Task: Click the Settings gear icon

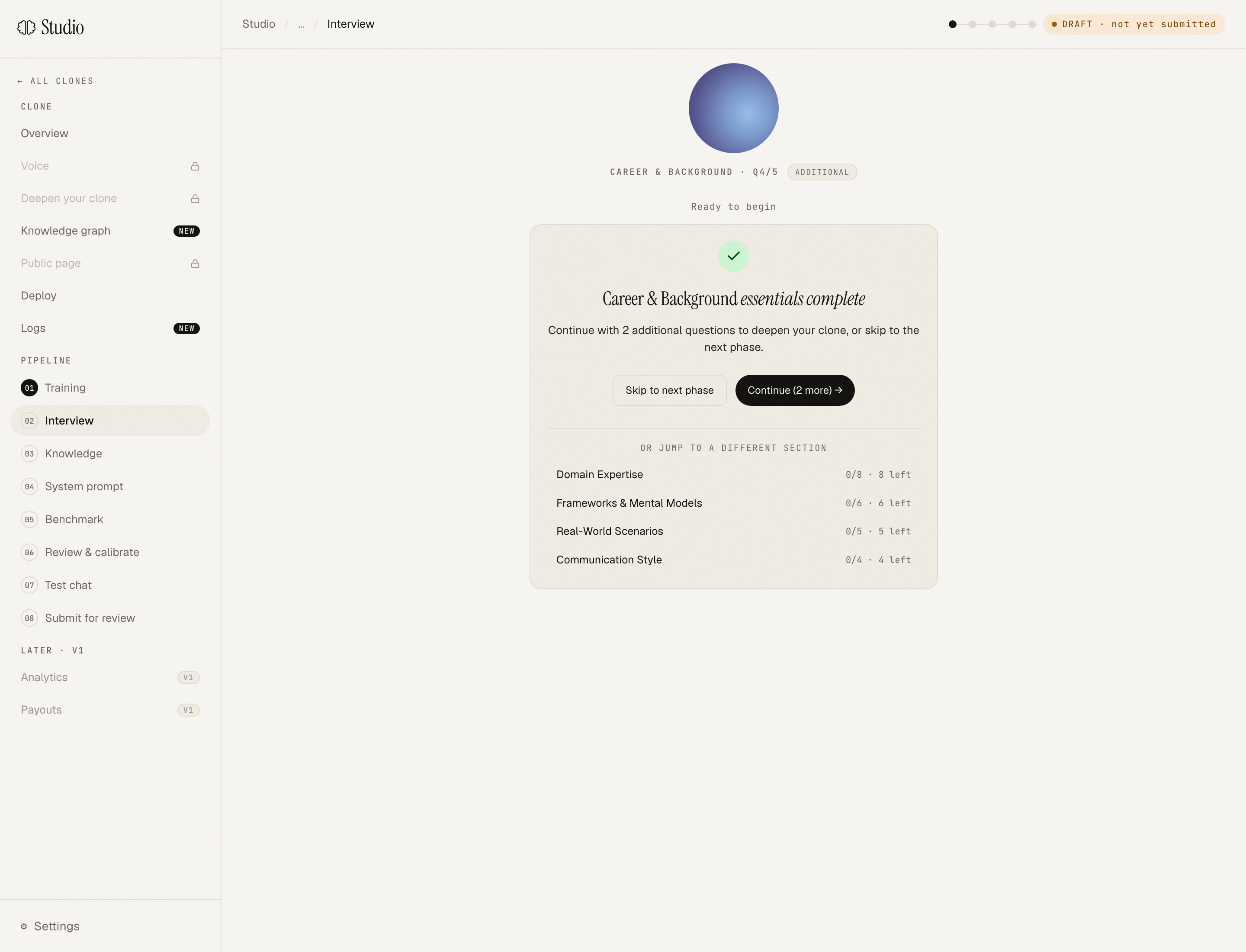Action: tap(24, 926)
